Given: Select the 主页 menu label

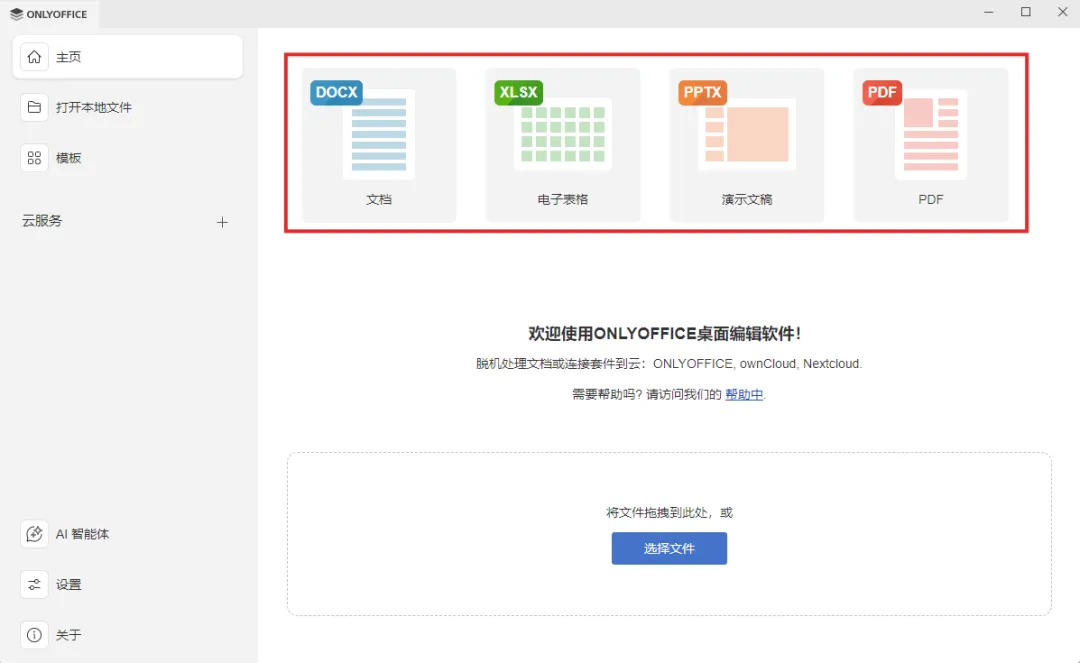Looking at the screenshot, I should coord(68,57).
